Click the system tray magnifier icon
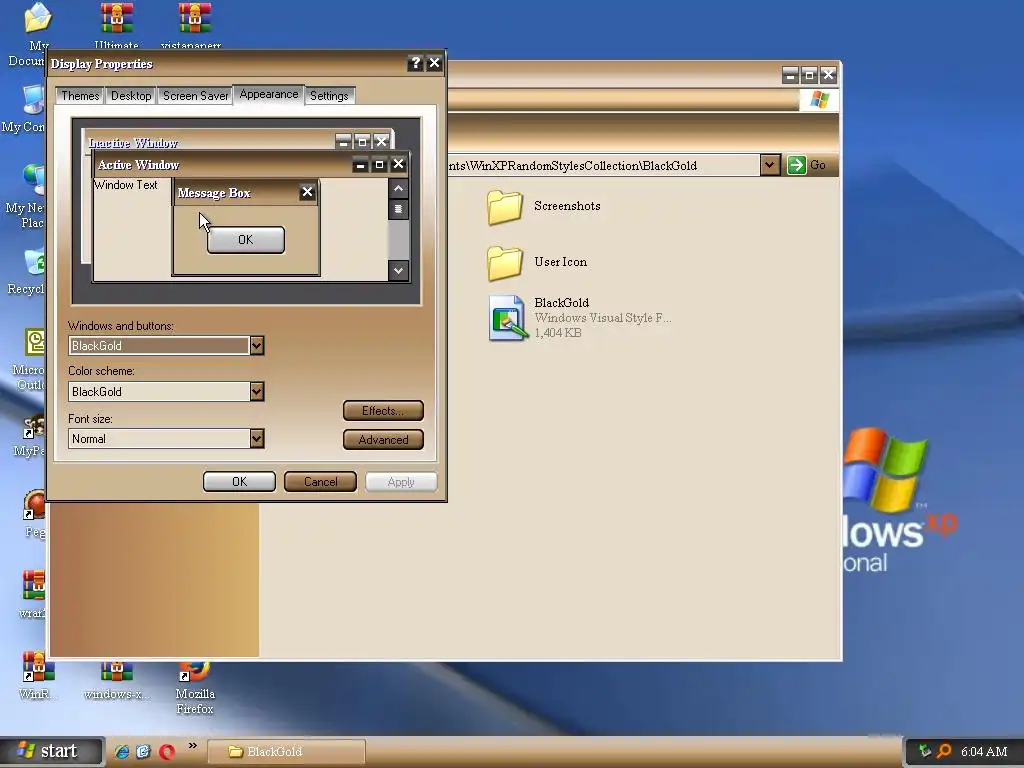 coord(943,751)
